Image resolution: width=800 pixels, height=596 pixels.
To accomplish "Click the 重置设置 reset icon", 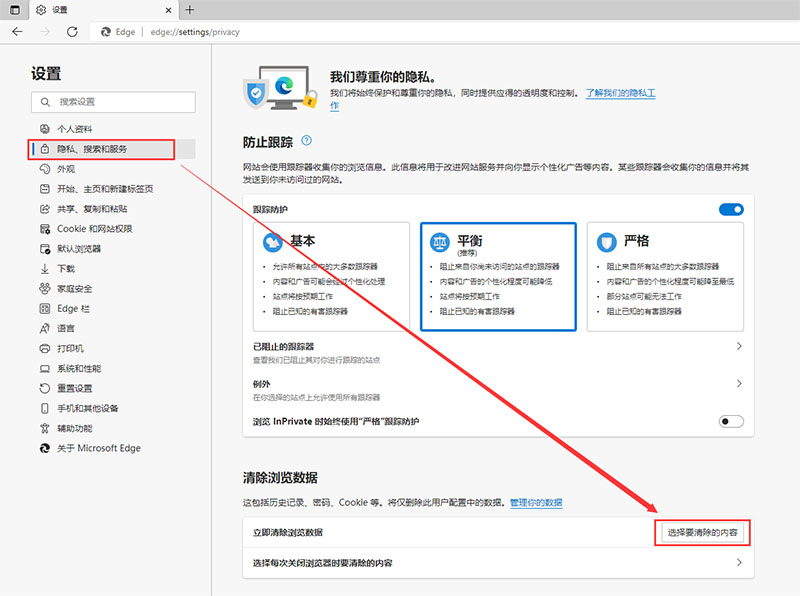I will (43, 388).
